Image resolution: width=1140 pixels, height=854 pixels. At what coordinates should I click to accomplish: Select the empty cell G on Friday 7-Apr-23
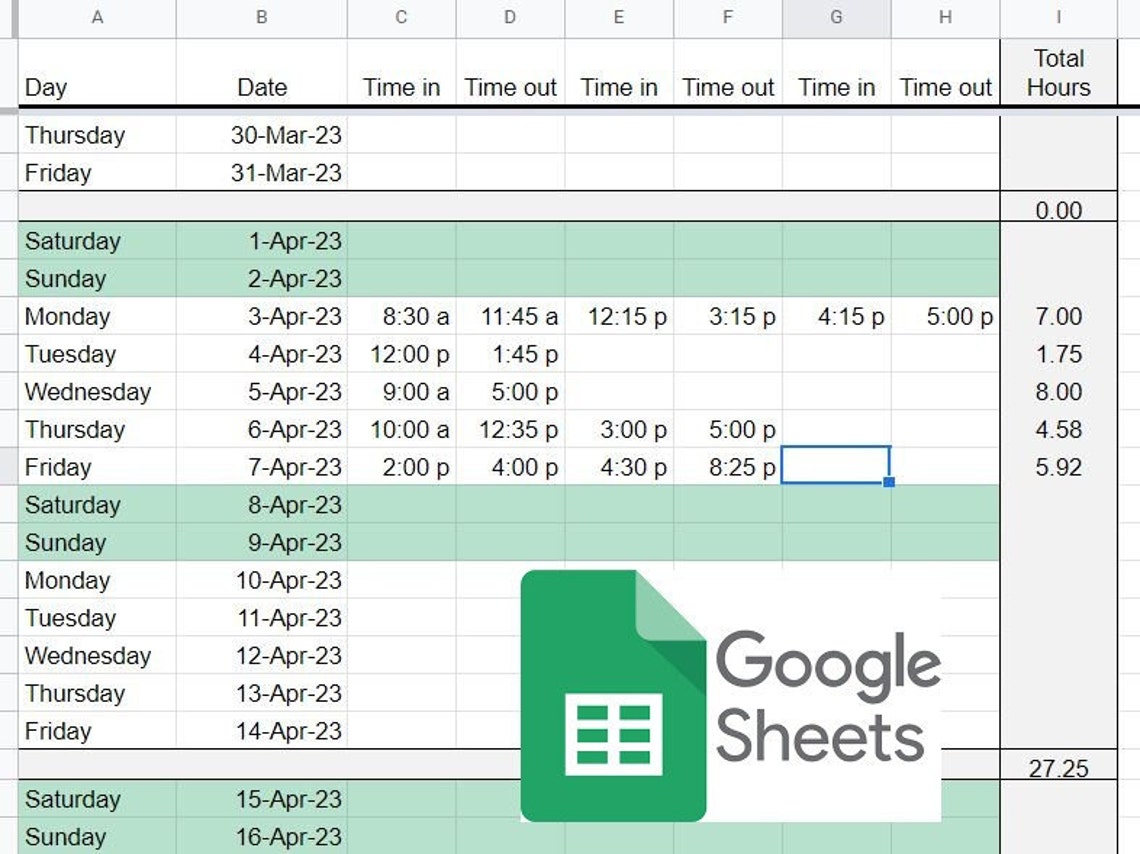tap(836, 465)
